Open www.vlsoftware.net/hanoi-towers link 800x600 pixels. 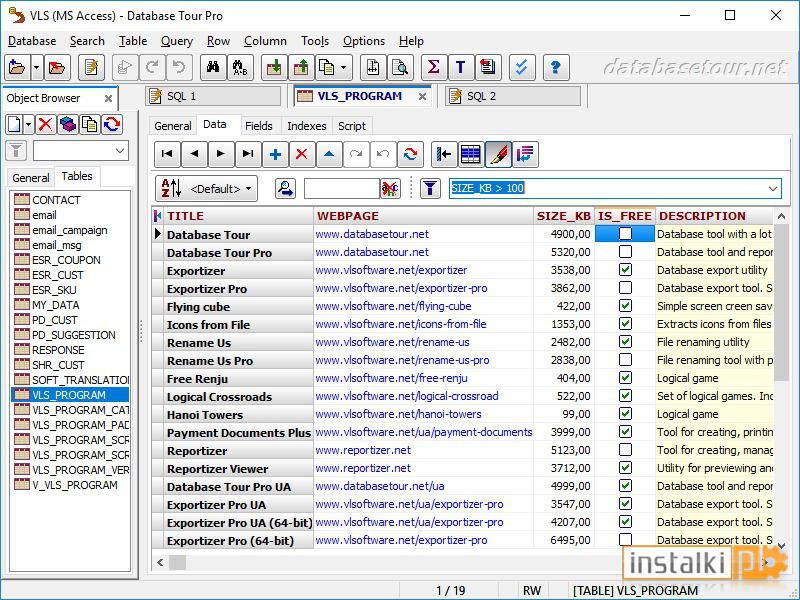pos(398,414)
